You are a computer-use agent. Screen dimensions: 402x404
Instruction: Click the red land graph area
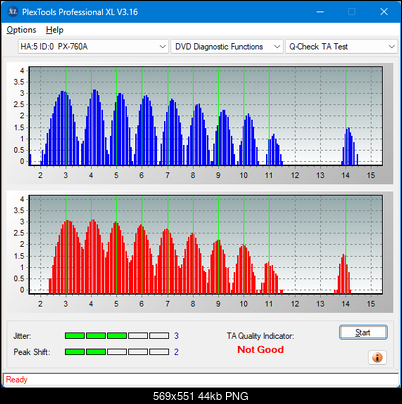[x=206, y=245]
